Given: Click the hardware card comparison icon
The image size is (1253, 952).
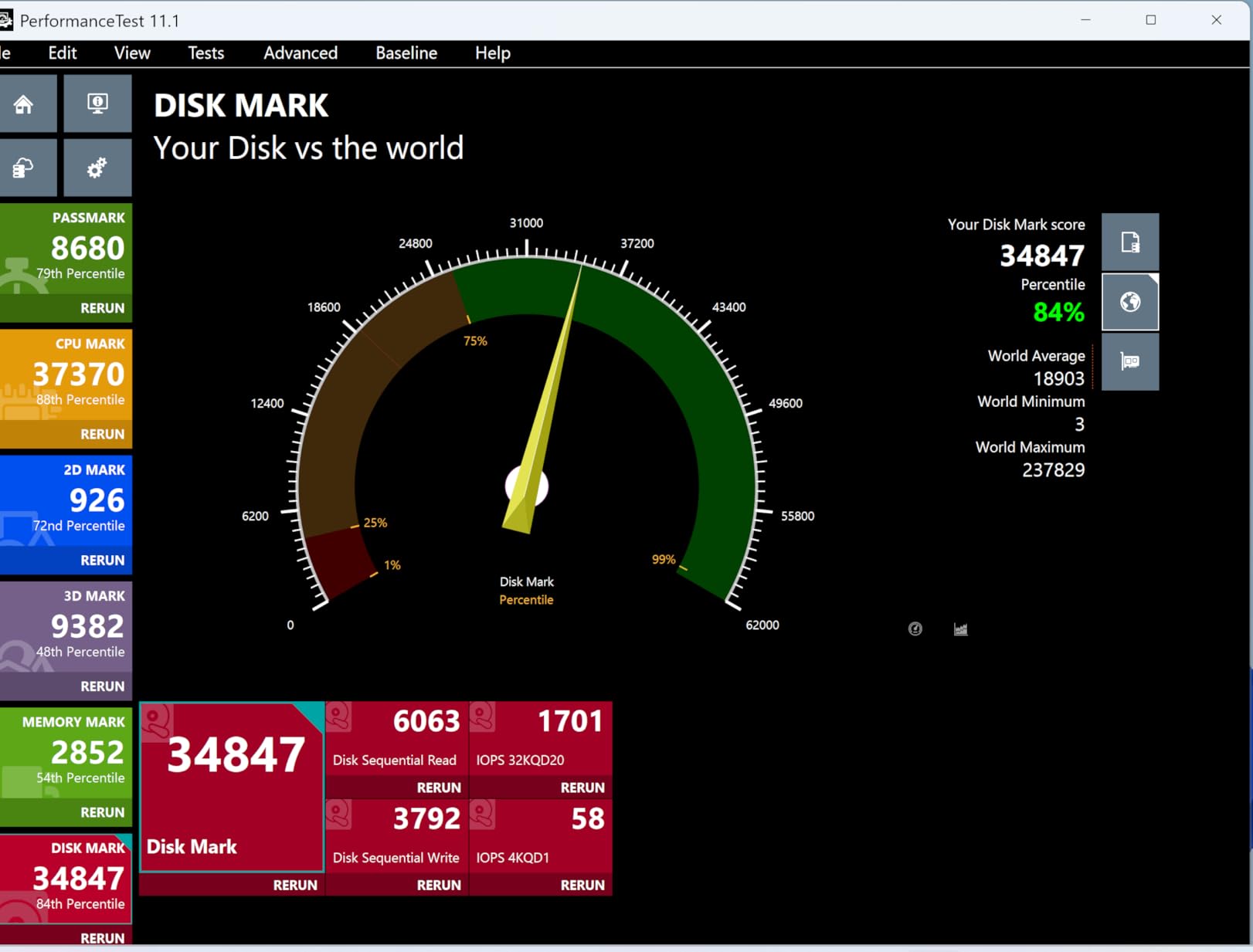Looking at the screenshot, I should 1129,361.
